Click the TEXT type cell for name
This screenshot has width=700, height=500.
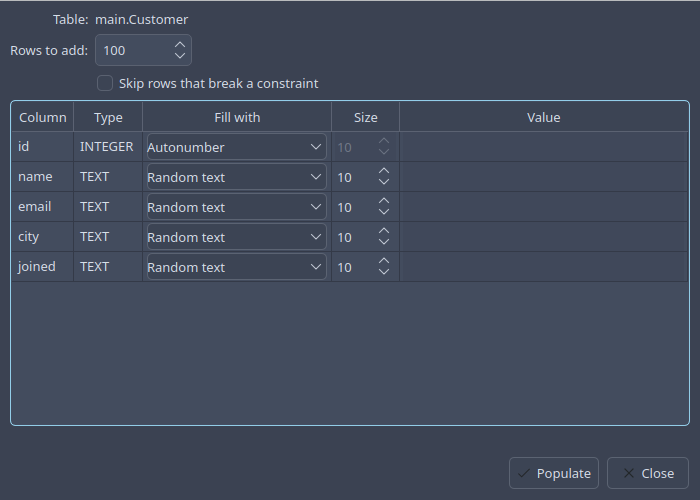pos(108,176)
